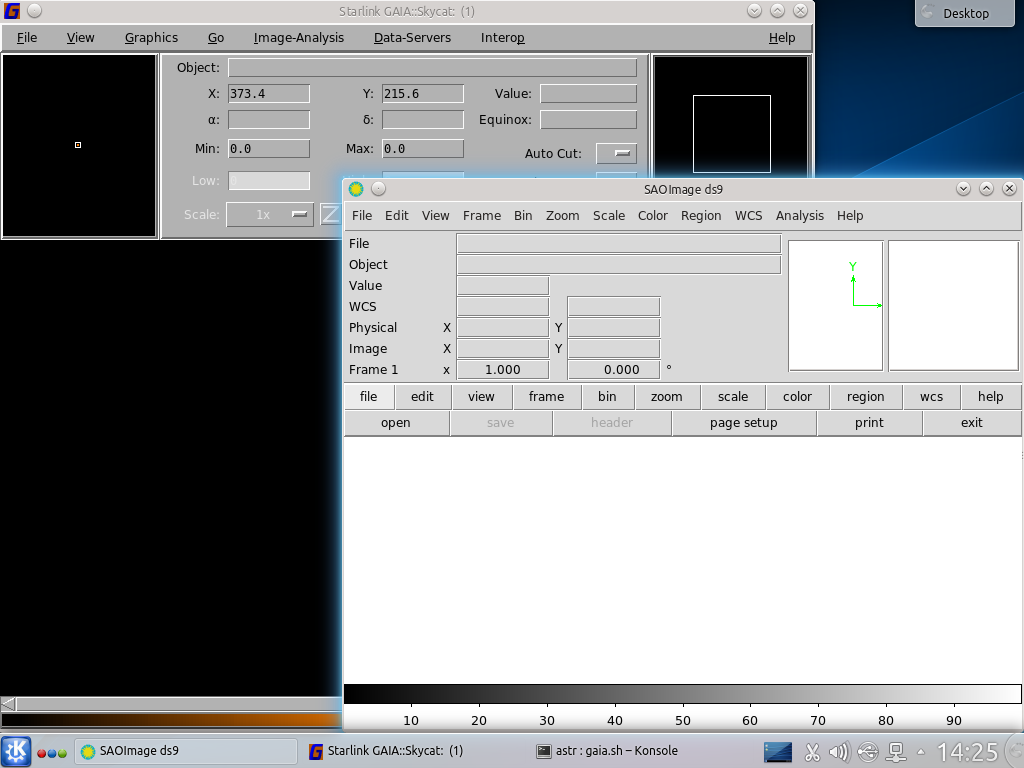Click the GAIA Object input field
The width and height of the screenshot is (1024, 768).
pos(432,67)
